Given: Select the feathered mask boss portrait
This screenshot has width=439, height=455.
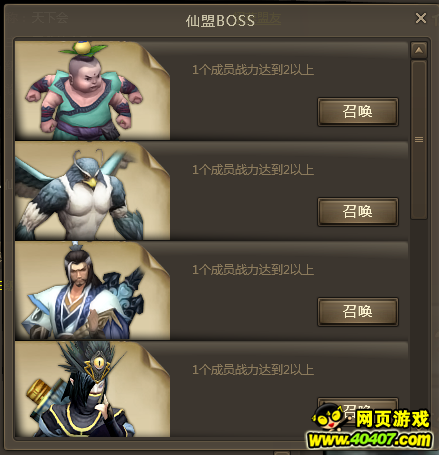Looking at the screenshot, I should (93, 389).
